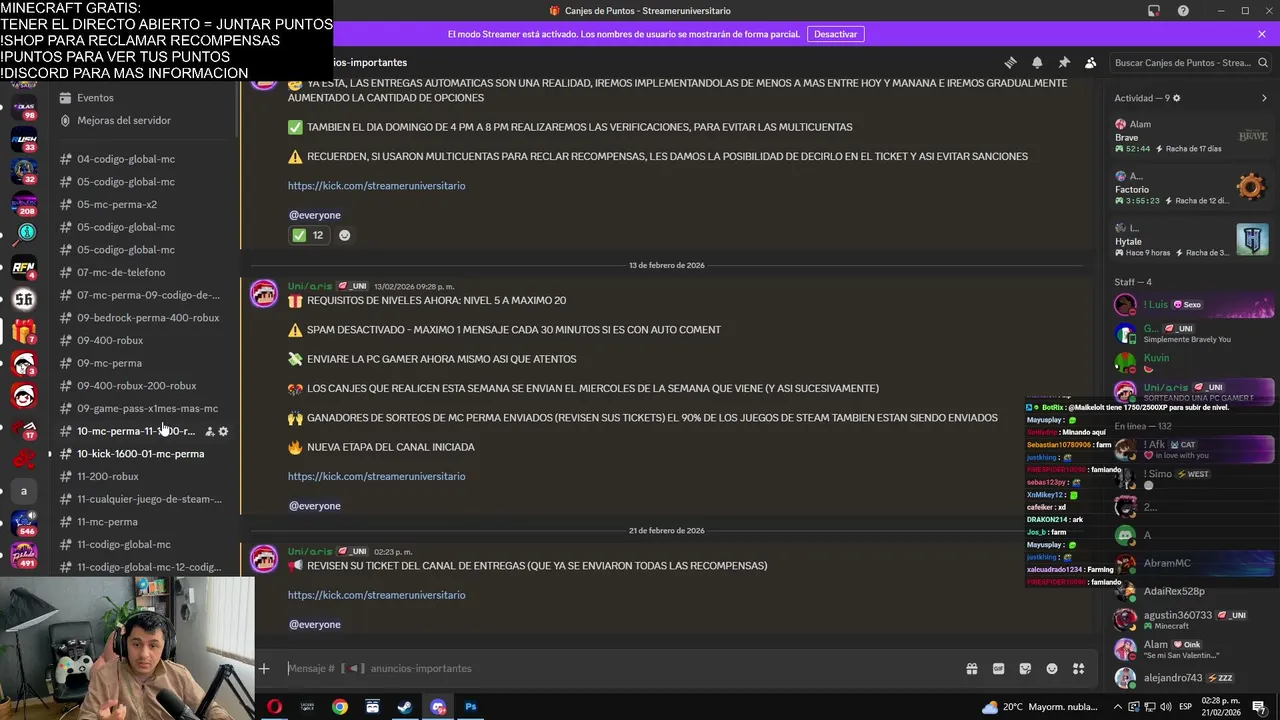Add a reaction with the smiley button
Viewport: 1280px width, 720px height.
(344, 235)
